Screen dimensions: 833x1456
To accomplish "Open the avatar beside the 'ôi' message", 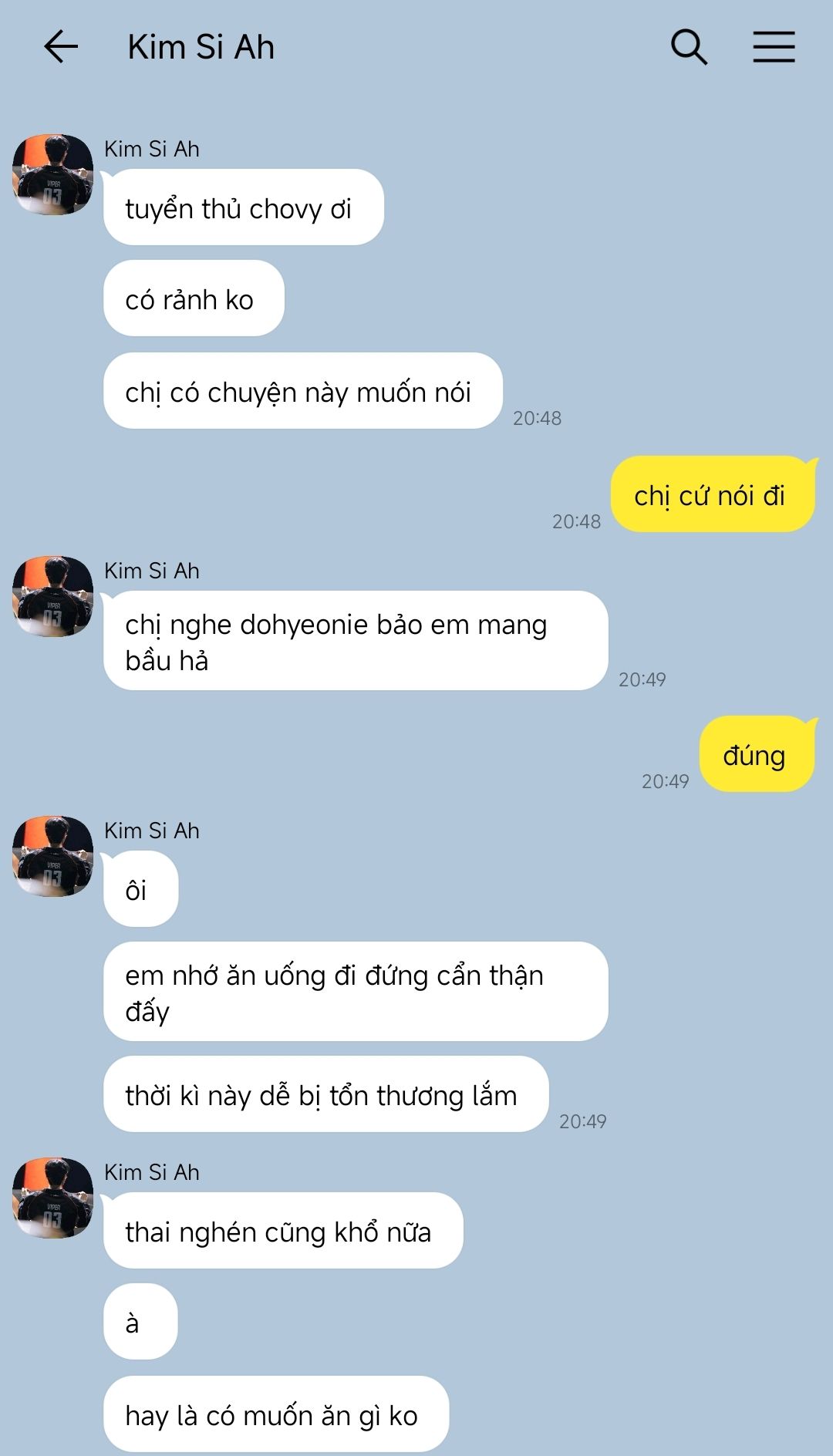I will tap(52, 856).
